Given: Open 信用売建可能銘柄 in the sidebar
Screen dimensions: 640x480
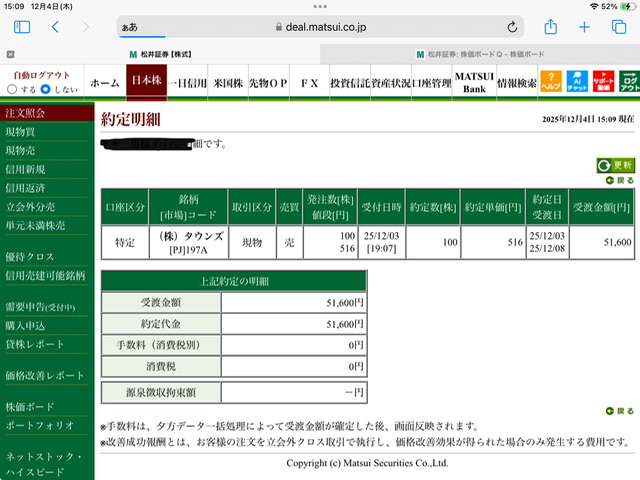Looking at the screenshot, I should (47, 276).
